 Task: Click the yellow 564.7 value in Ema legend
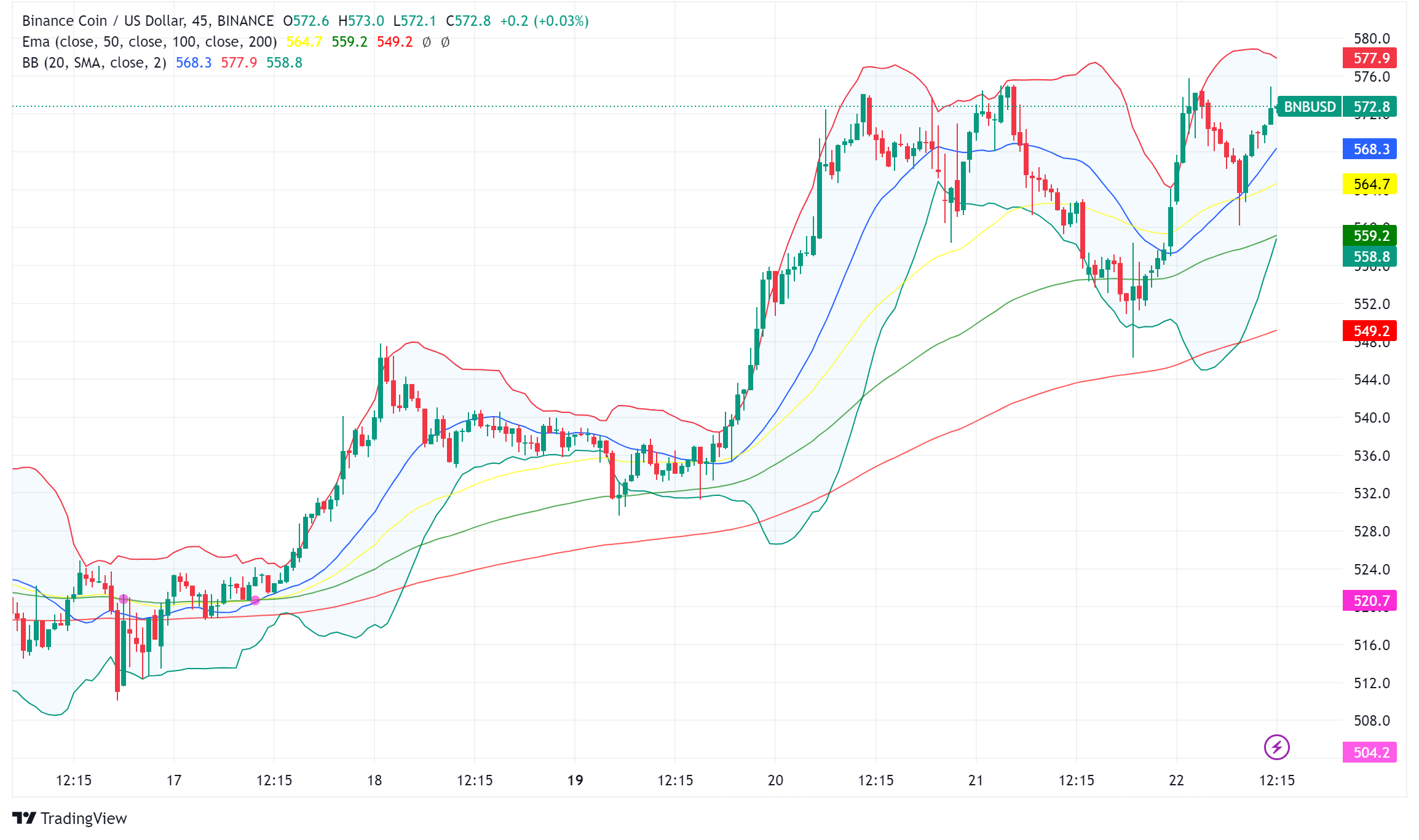point(304,42)
